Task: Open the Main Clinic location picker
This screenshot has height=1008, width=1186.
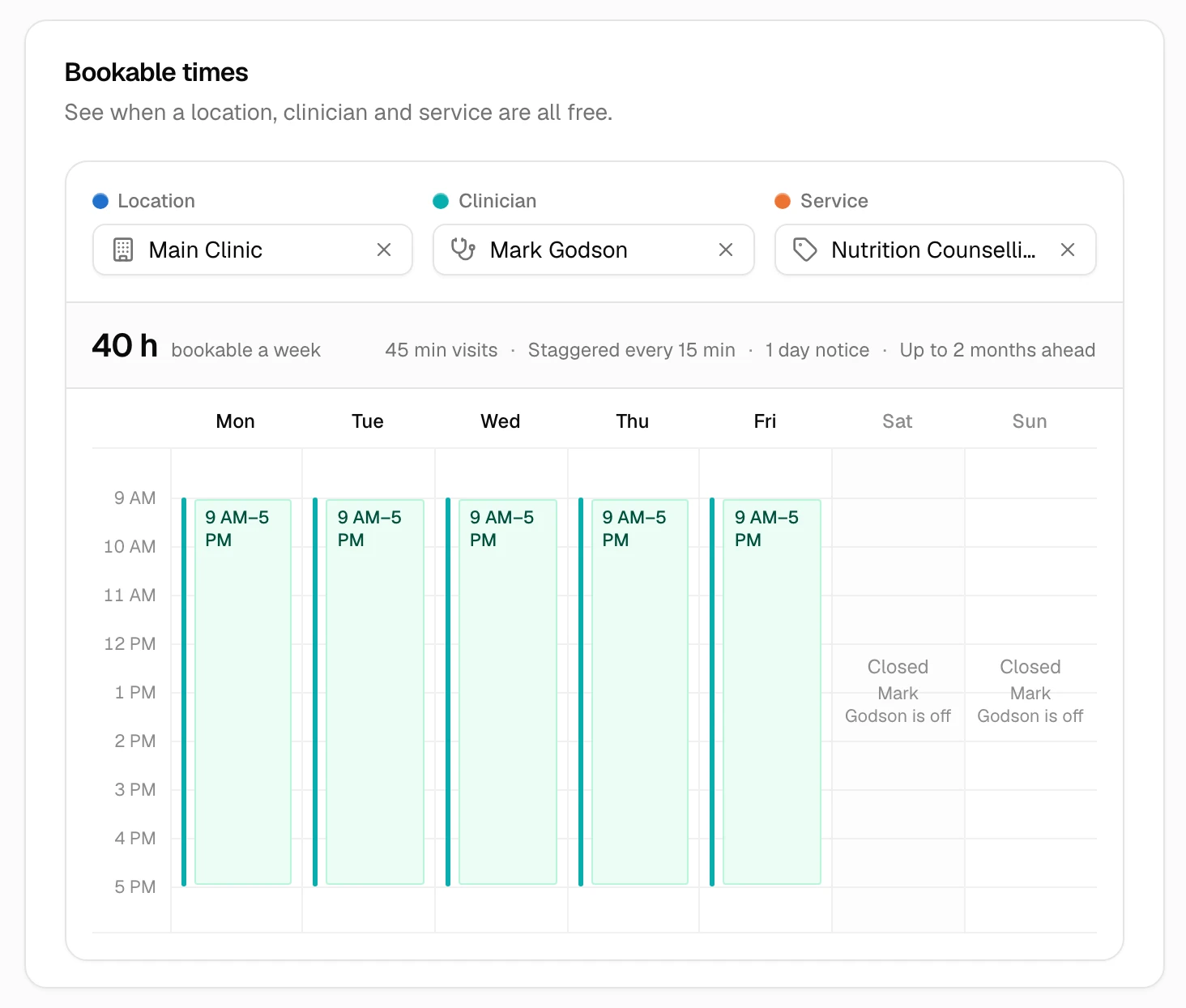Action: pyautogui.click(x=253, y=250)
